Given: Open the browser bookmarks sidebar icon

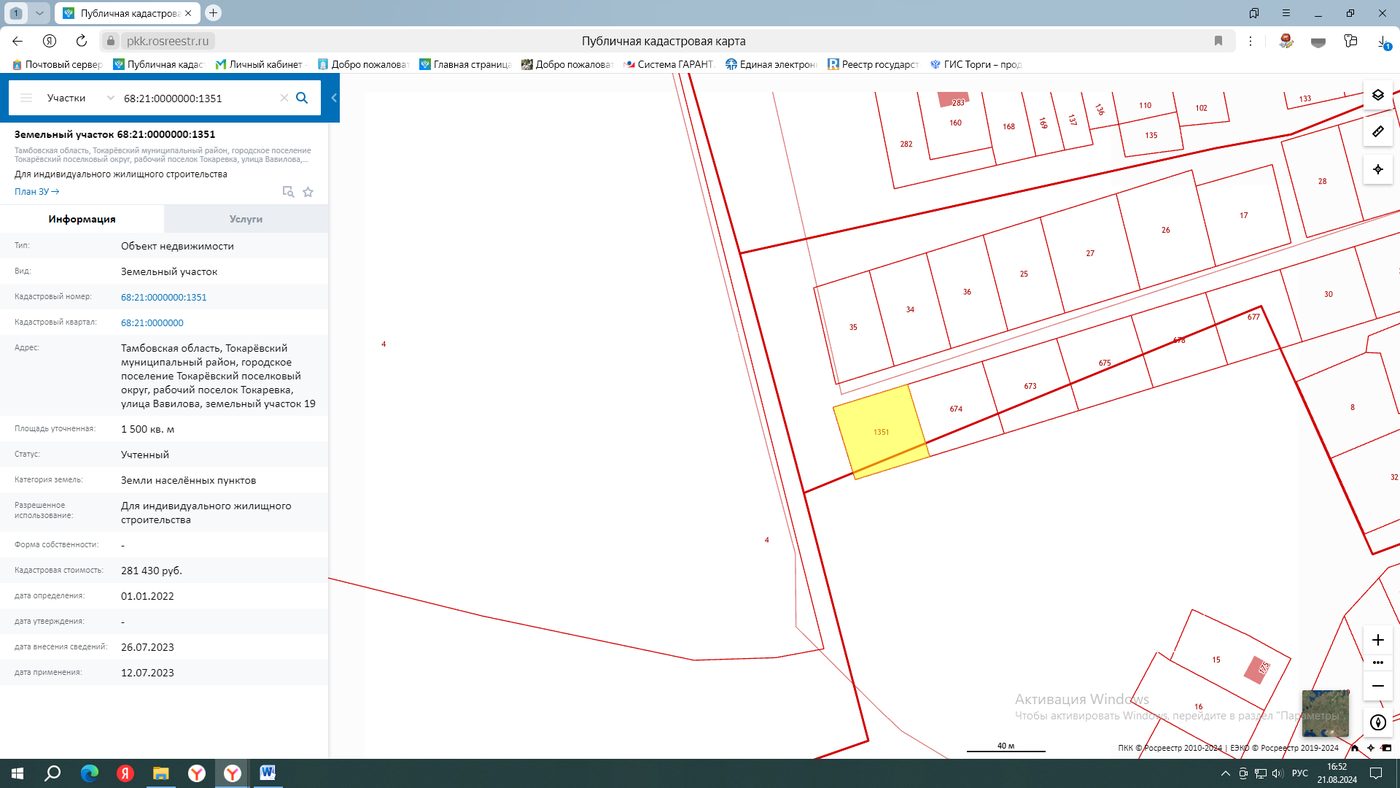Looking at the screenshot, I should [x=1254, y=13].
